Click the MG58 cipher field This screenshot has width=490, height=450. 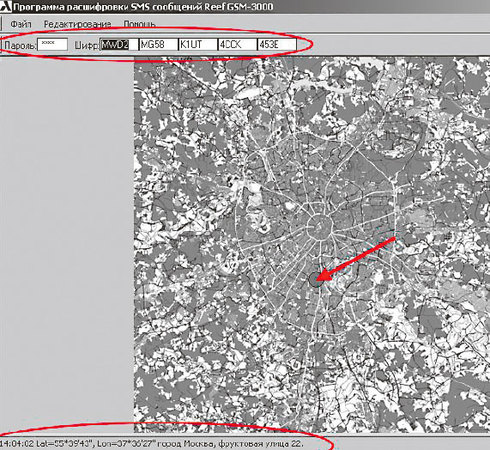click(158, 44)
